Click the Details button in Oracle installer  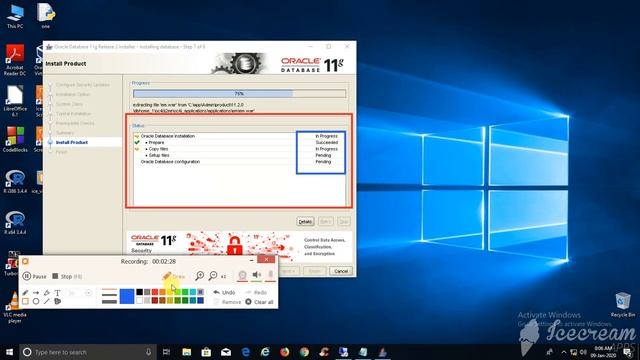point(305,221)
